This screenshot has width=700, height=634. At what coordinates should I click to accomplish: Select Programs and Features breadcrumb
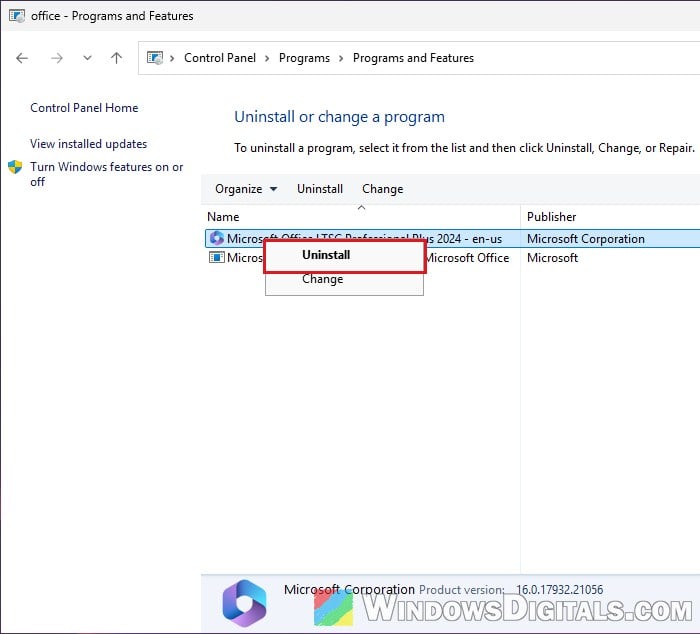(x=413, y=58)
